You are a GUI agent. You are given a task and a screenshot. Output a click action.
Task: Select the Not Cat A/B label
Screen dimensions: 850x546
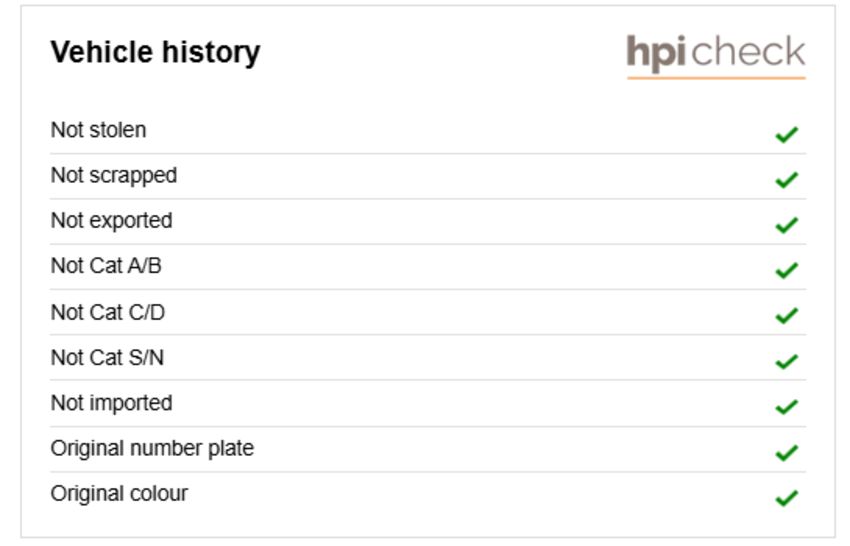click(x=106, y=266)
